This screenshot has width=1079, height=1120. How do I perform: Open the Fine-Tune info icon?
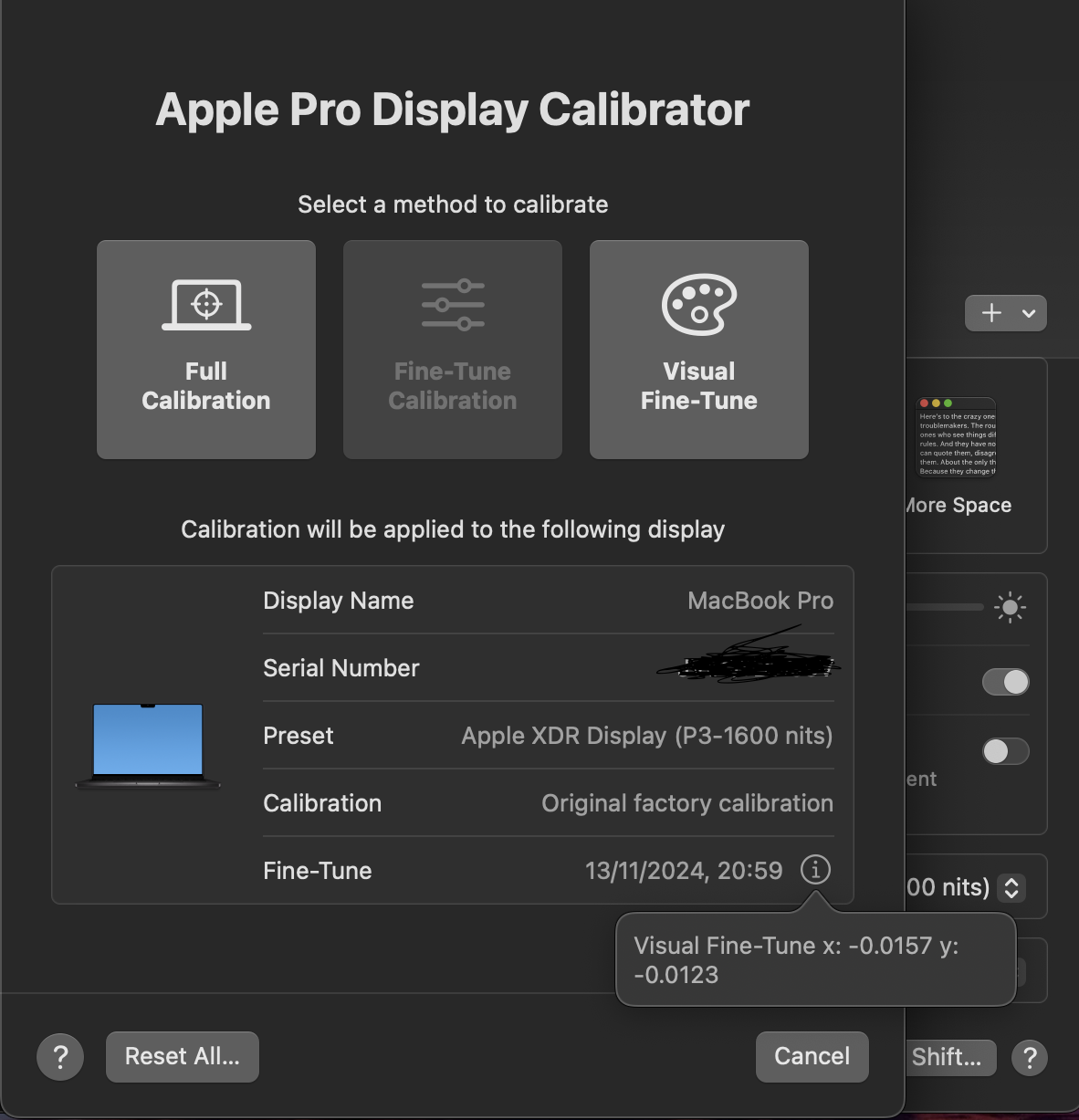coord(814,870)
